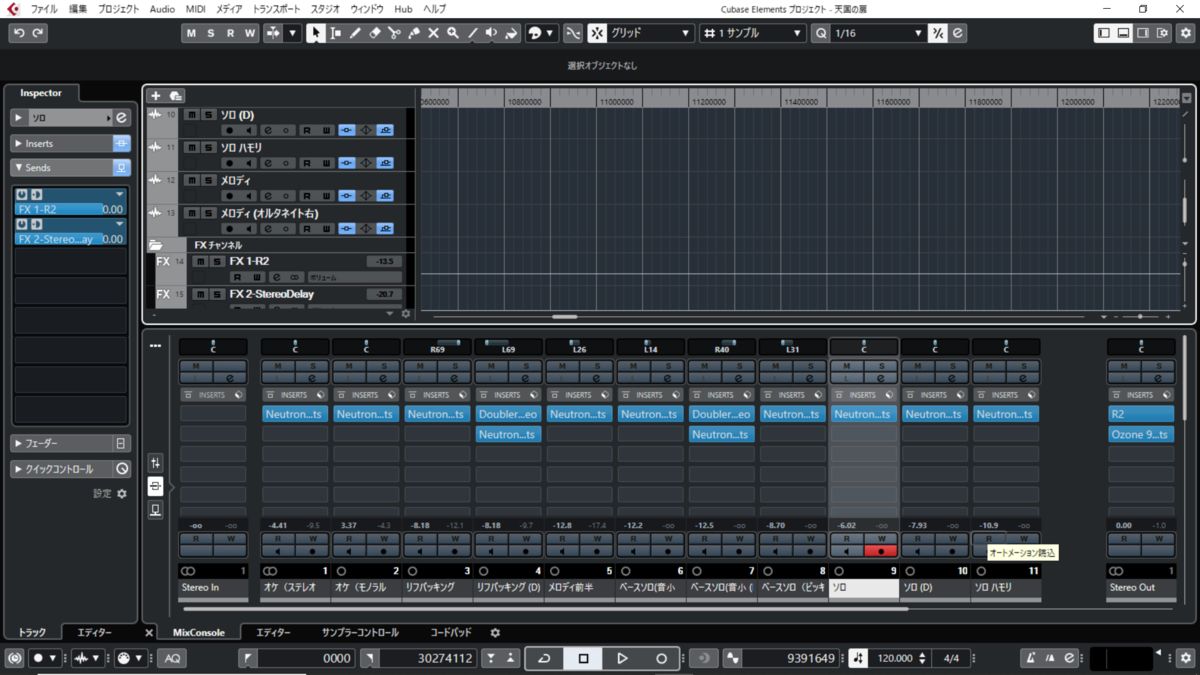Toggle the metronome click button

click(x=1030, y=658)
